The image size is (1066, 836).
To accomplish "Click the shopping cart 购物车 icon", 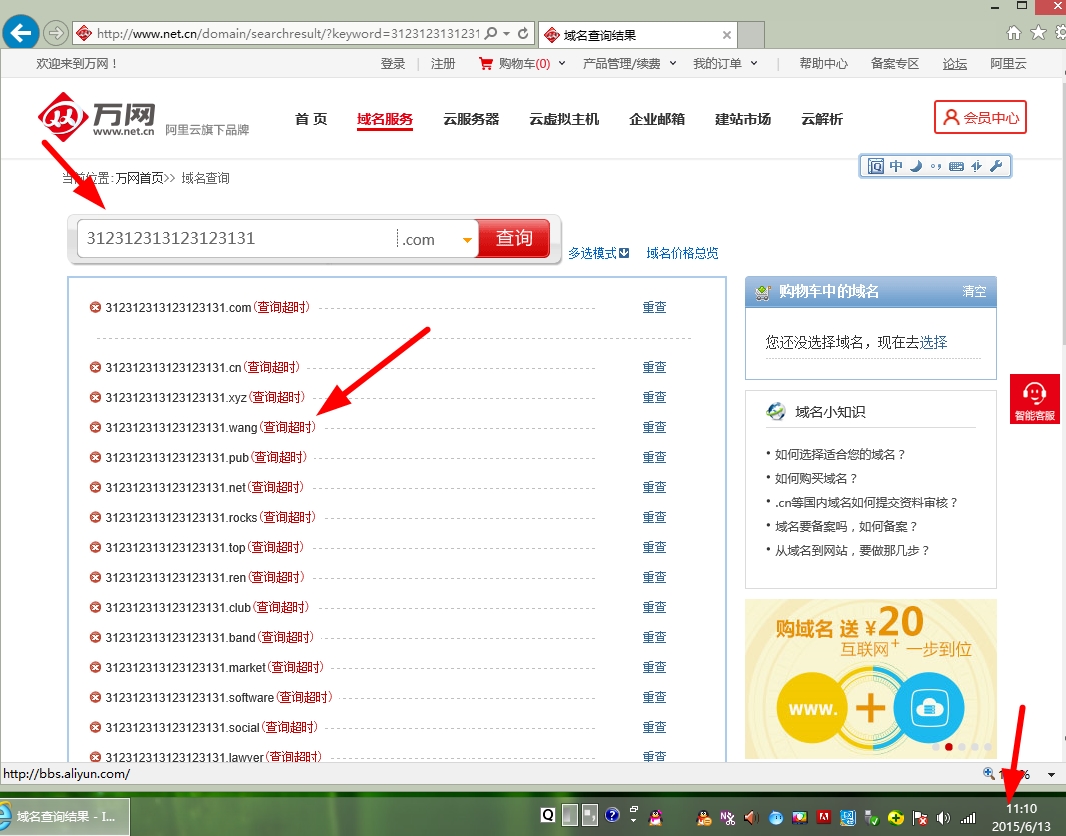I will 486,64.
